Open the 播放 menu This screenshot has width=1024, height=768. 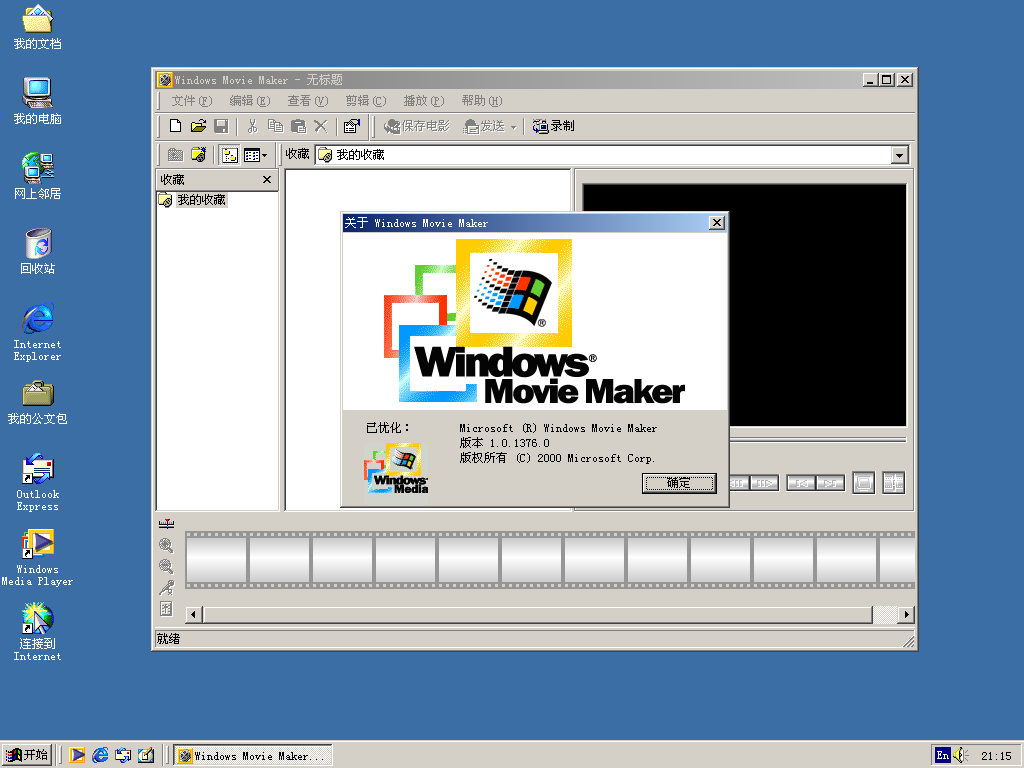tap(424, 101)
